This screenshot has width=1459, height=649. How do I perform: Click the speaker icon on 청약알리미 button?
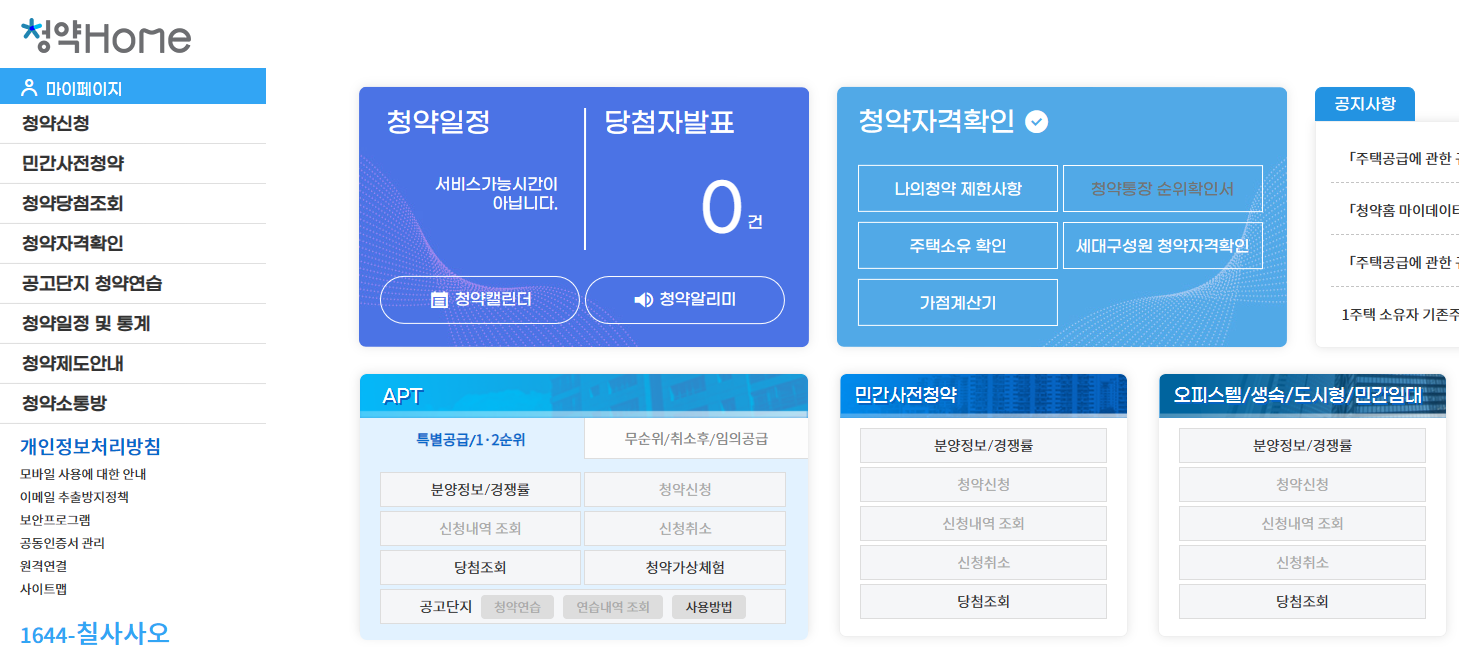pyautogui.click(x=643, y=299)
